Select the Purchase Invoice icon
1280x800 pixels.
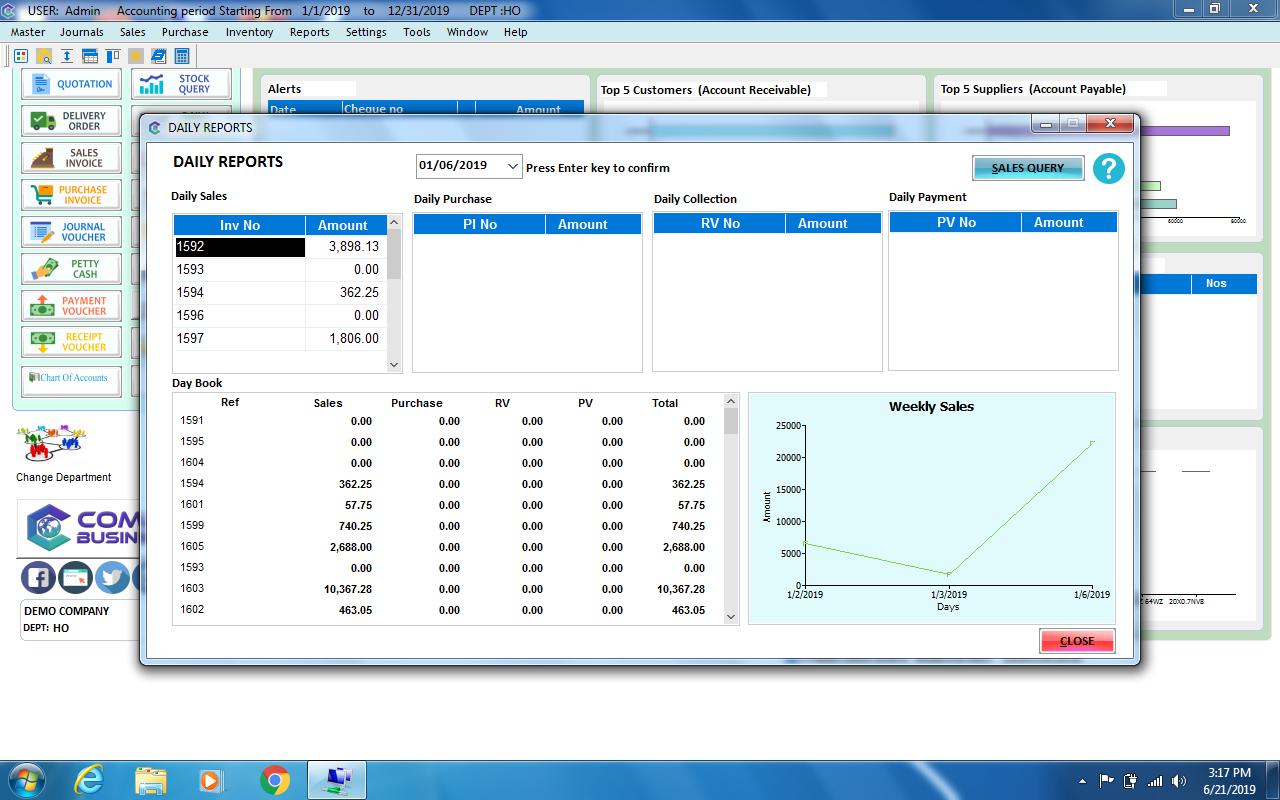coord(70,194)
